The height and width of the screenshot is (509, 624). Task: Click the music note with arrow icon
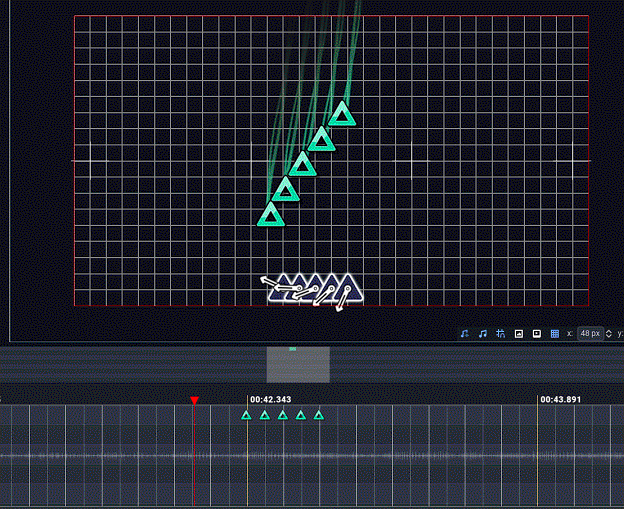click(464, 333)
